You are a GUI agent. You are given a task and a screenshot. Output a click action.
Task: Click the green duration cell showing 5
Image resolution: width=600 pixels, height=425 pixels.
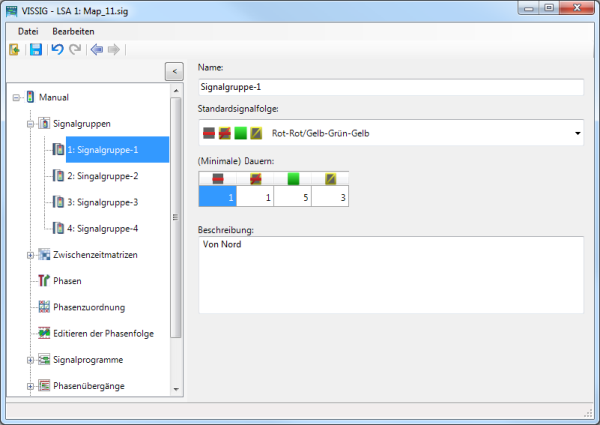click(293, 198)
